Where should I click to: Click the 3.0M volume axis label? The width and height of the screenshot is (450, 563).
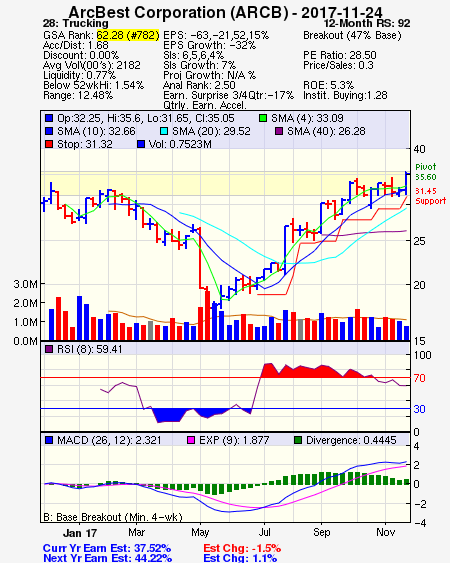25,284
